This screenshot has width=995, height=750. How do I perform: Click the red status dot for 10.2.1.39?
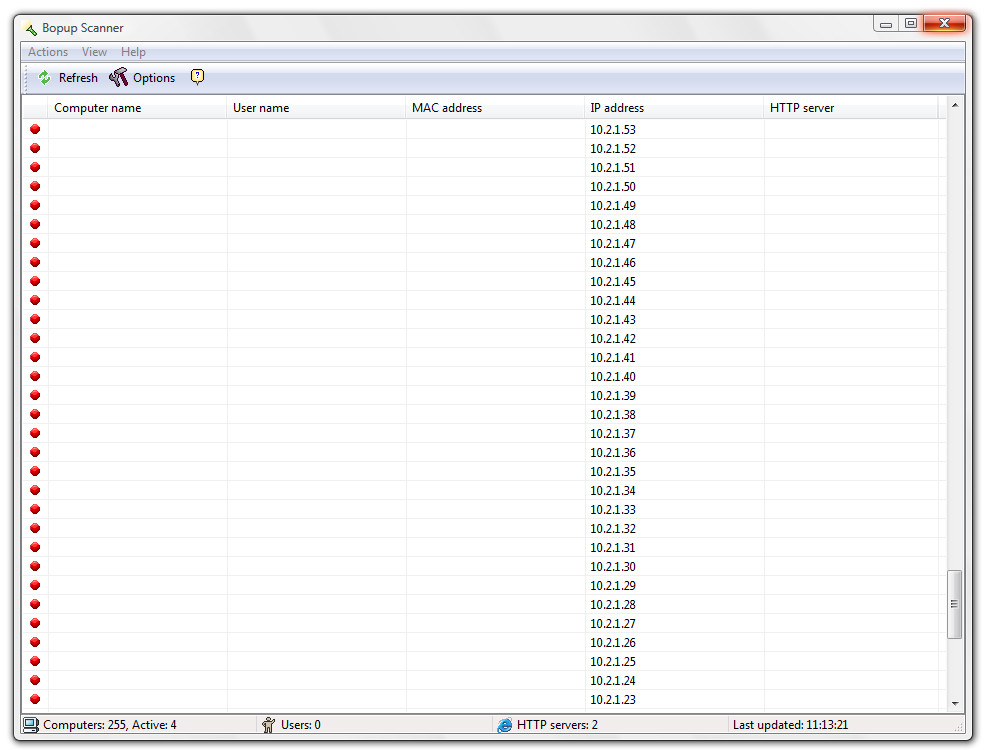35,395
